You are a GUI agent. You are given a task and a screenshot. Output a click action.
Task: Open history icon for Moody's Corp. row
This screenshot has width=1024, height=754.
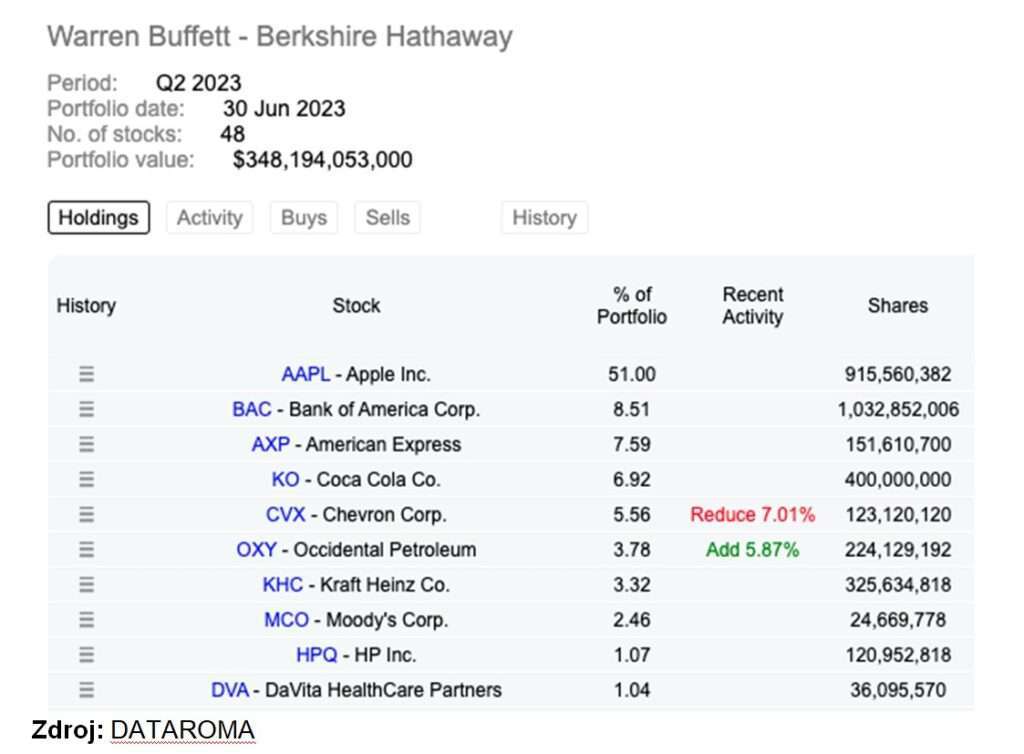pos(86,620)
